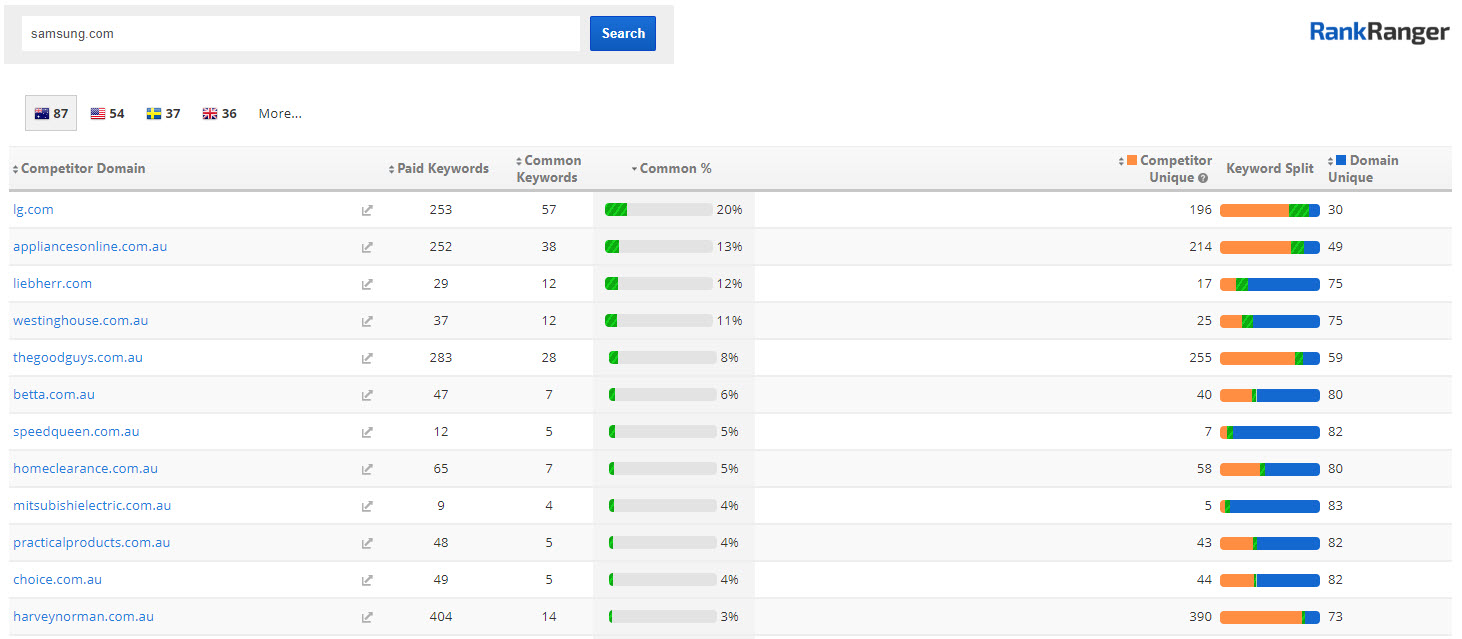Screen dimensions: 1462x639
Task: Click the domain search field containing samsung.com
Action: (300, 33)
